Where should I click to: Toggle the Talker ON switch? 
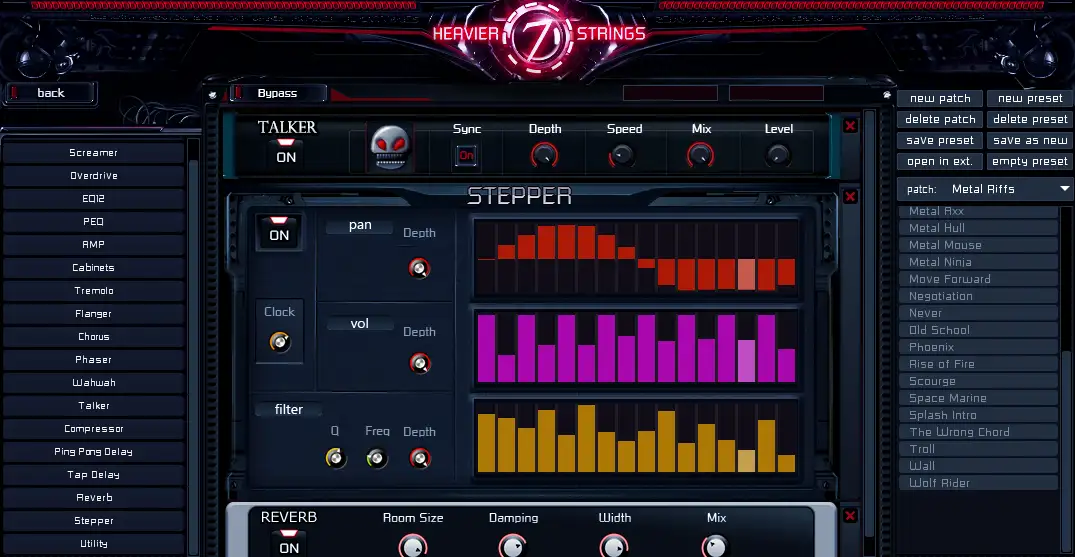point(286,153)
